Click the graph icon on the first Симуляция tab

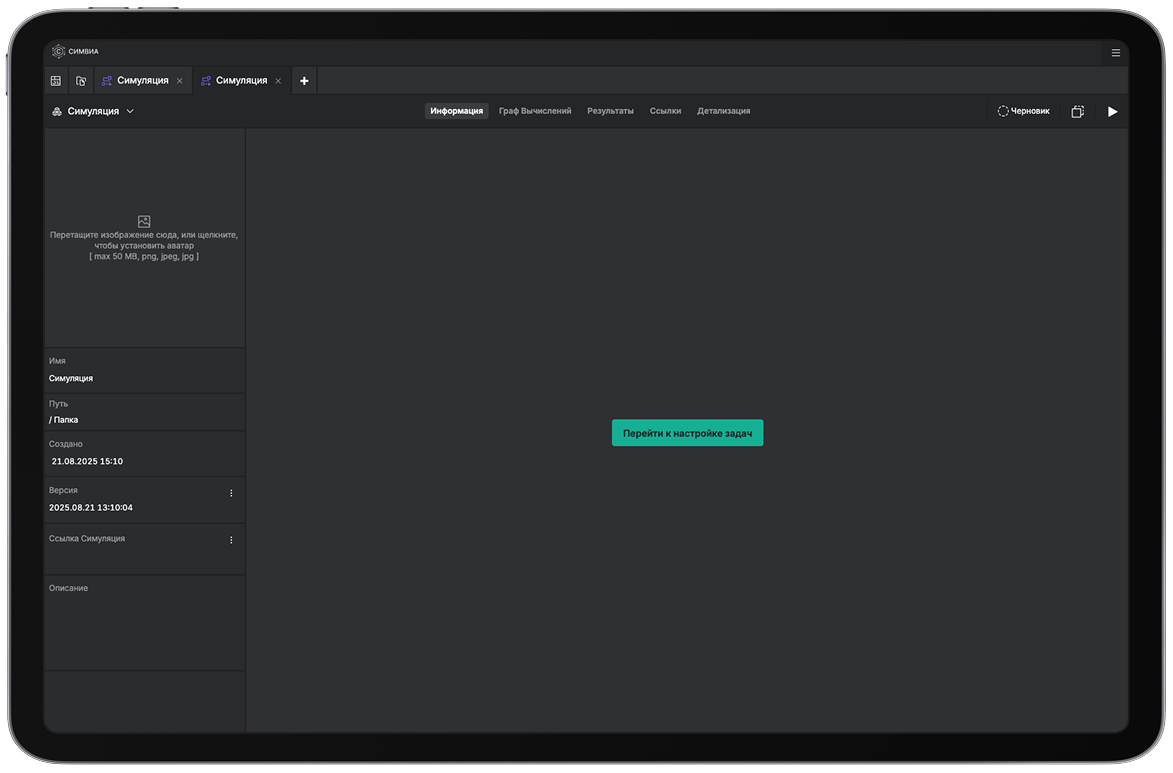[x=110, y=80]
